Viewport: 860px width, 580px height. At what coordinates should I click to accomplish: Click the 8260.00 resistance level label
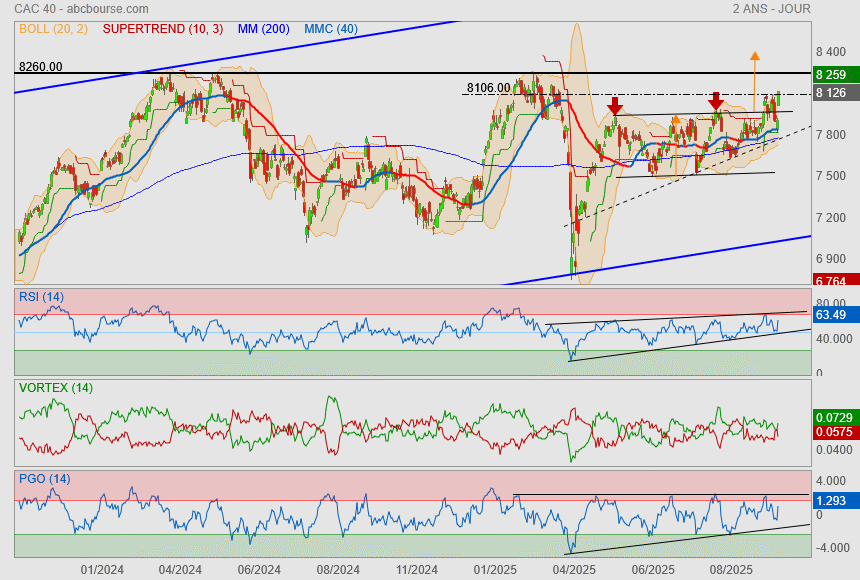tap(40, 67)
